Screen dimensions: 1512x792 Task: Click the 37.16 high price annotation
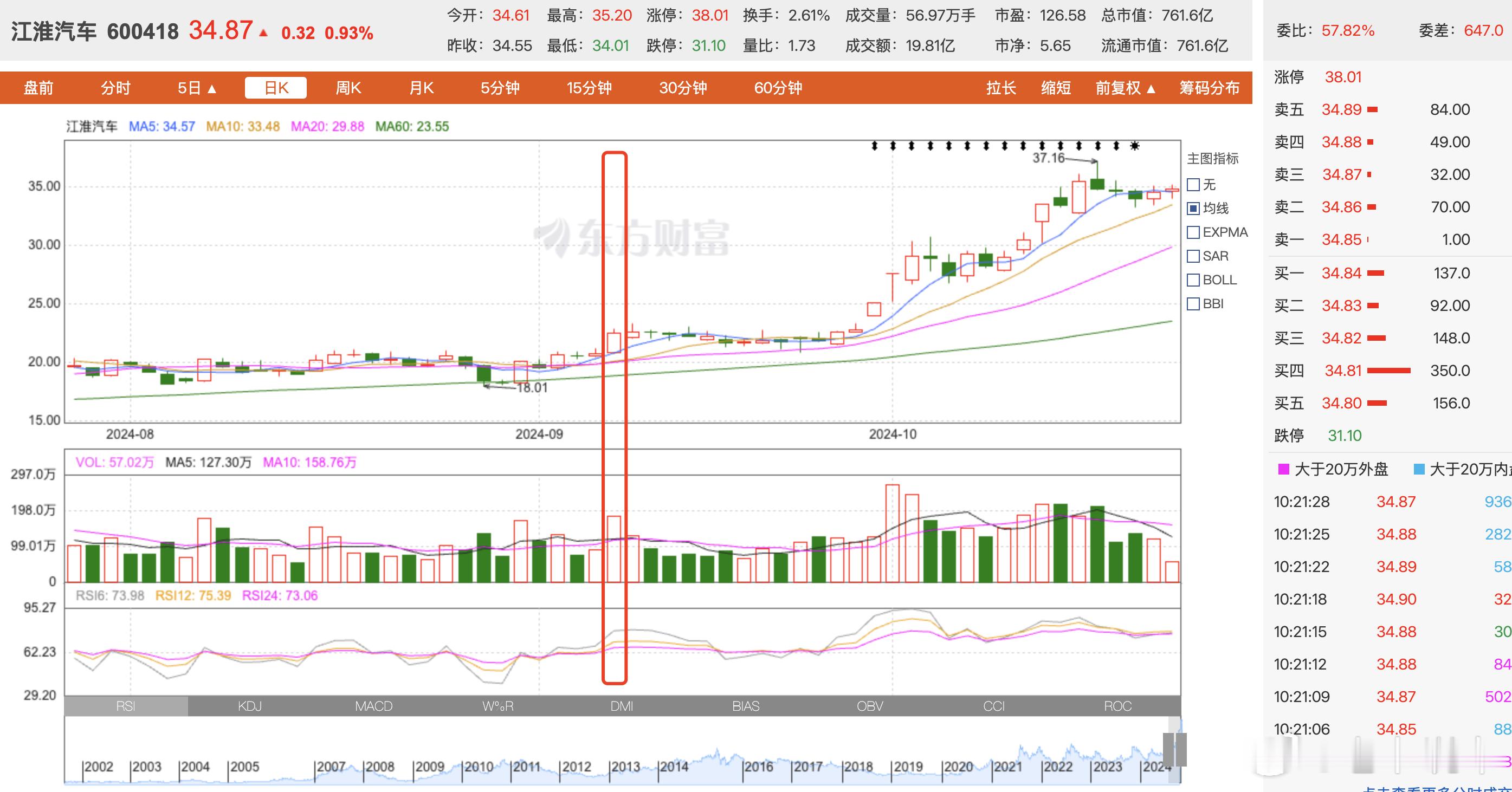[1048, 158]
